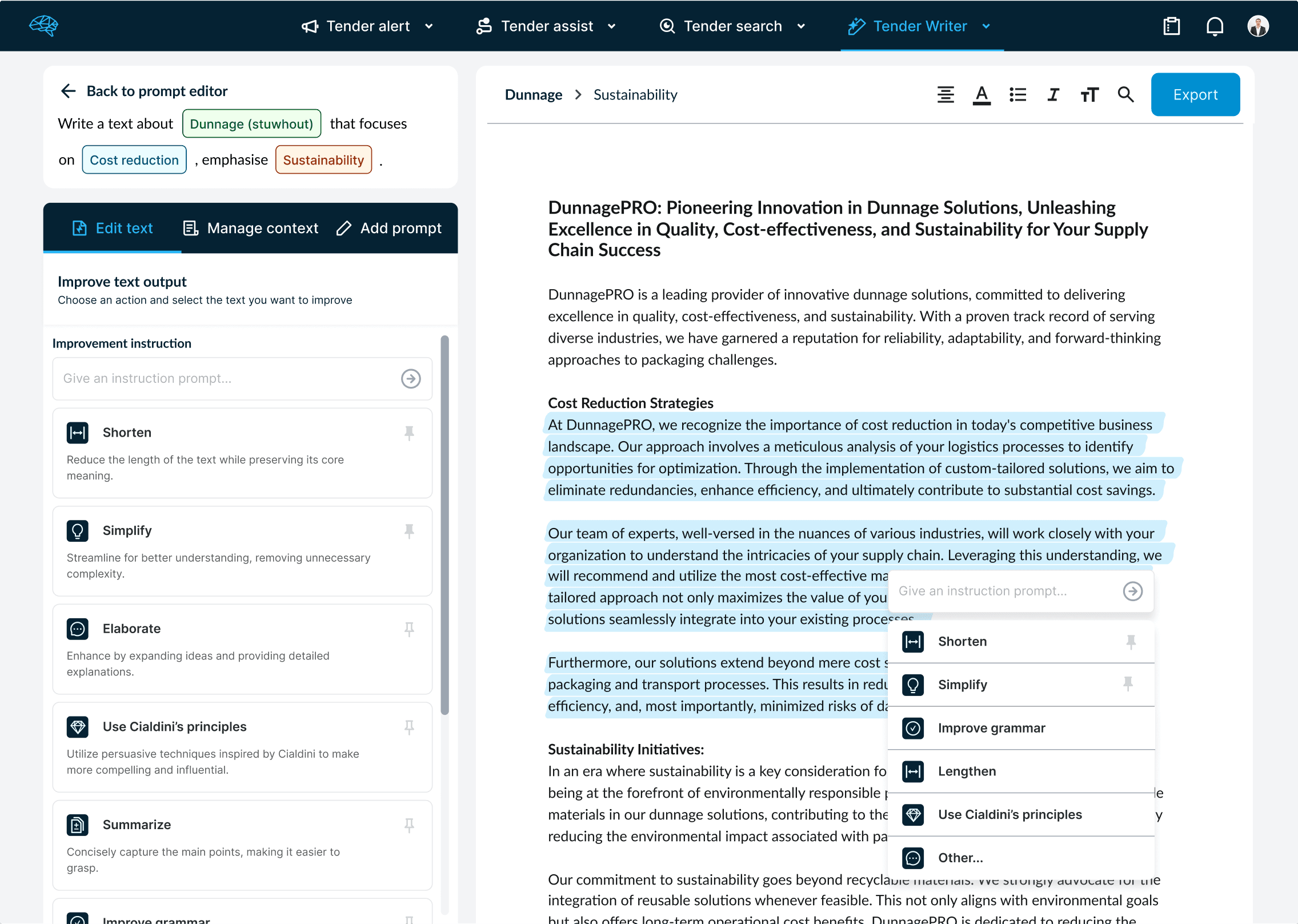Focus the left instruction prompt field
Image resolution: width=1298 pixels, height=924 pixels.
pos(242,379)
